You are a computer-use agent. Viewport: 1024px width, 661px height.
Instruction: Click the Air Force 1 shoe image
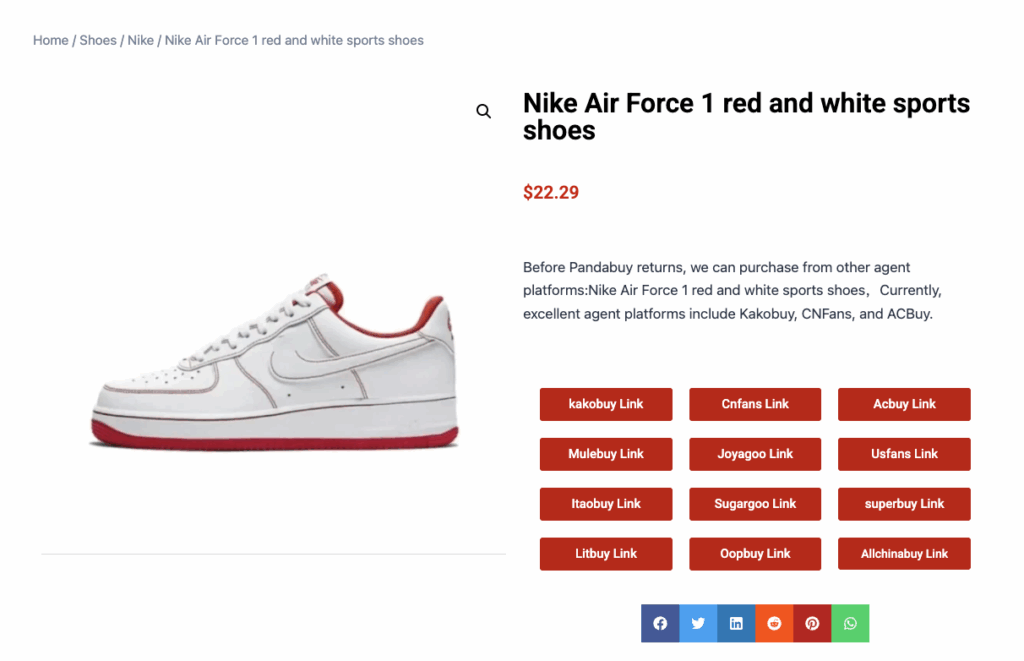(274, 365)
